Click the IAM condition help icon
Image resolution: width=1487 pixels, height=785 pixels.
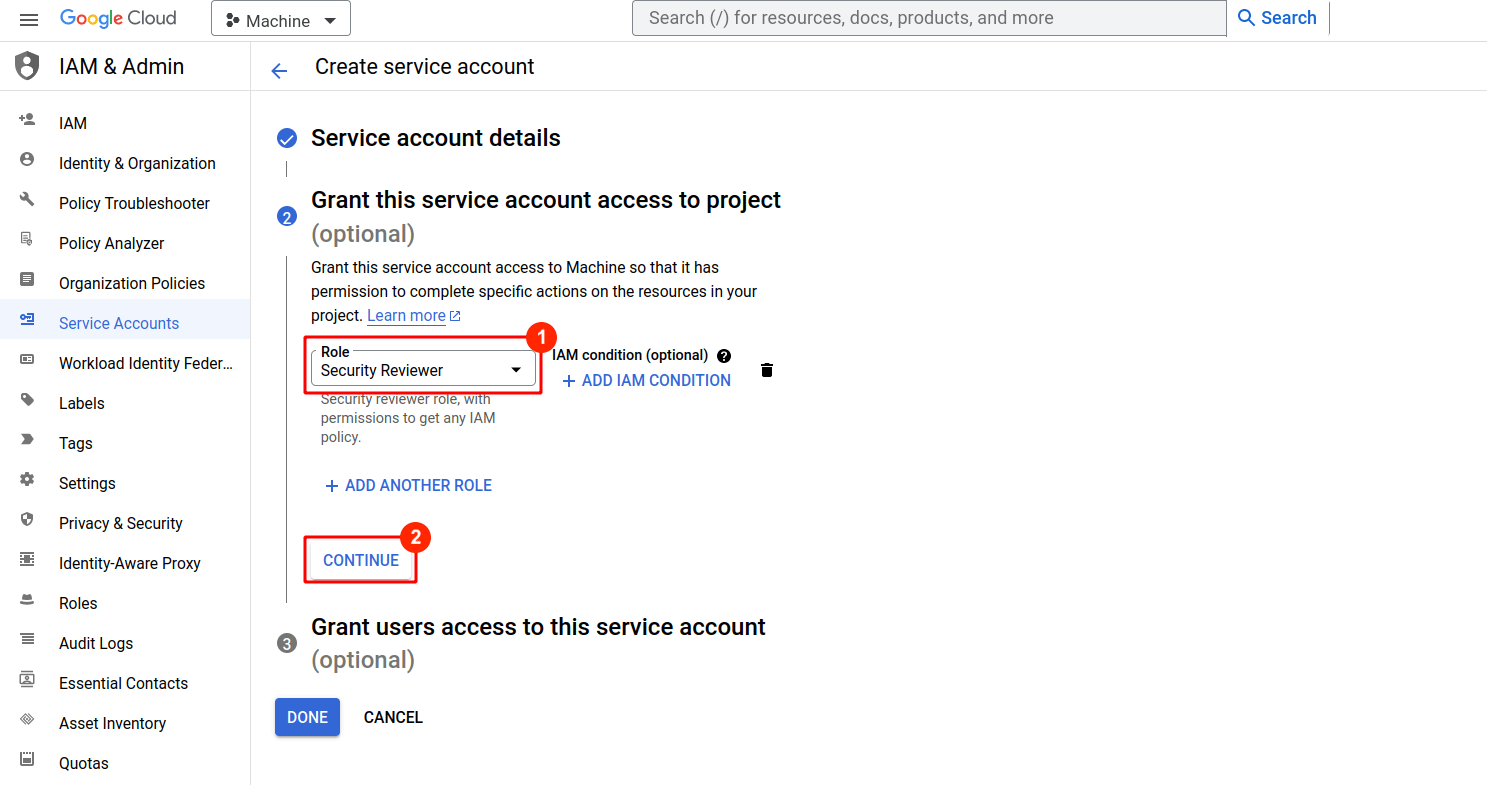(x=724, y=355)
